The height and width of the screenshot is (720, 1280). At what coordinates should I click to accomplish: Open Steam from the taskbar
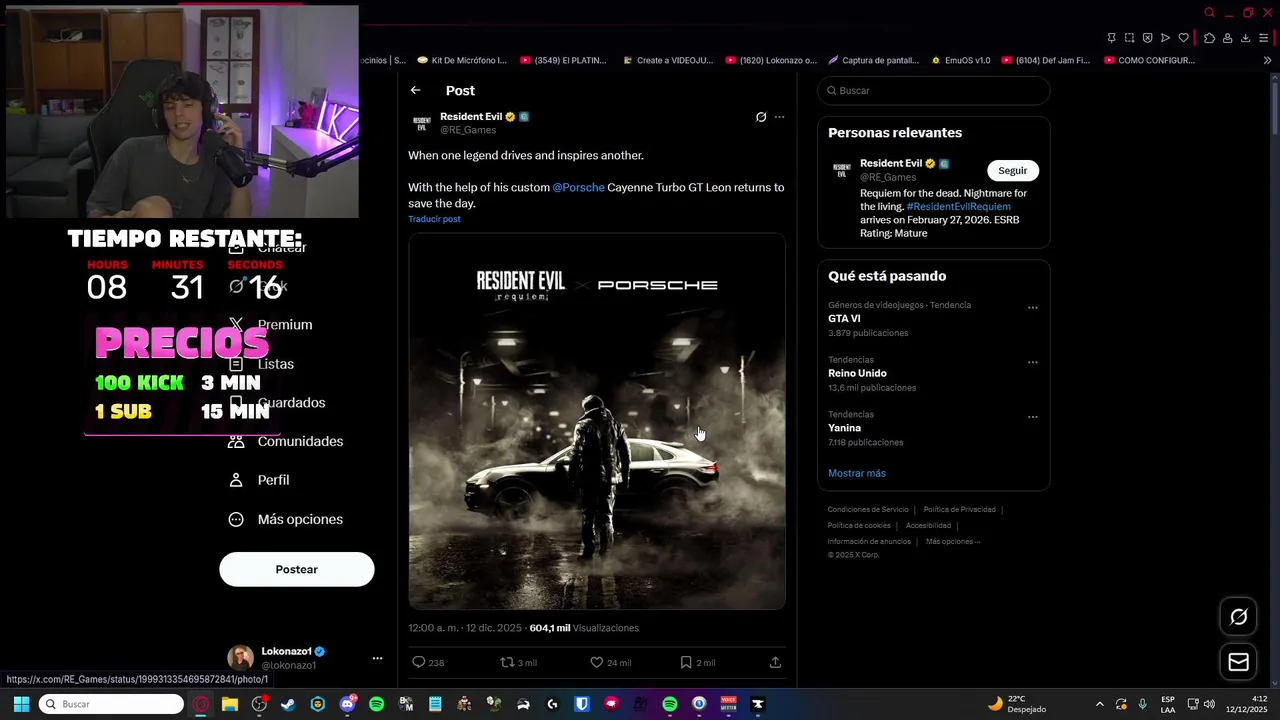288,704
